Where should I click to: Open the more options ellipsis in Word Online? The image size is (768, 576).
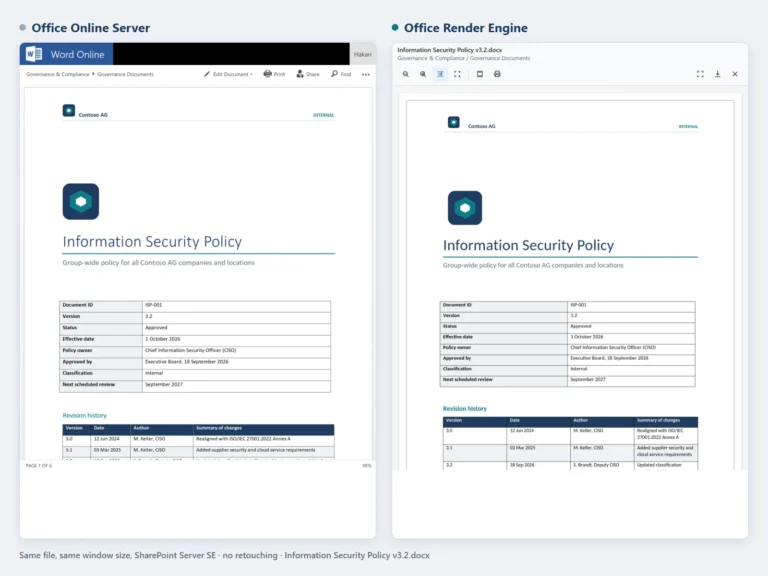click(x=366, y=74)
